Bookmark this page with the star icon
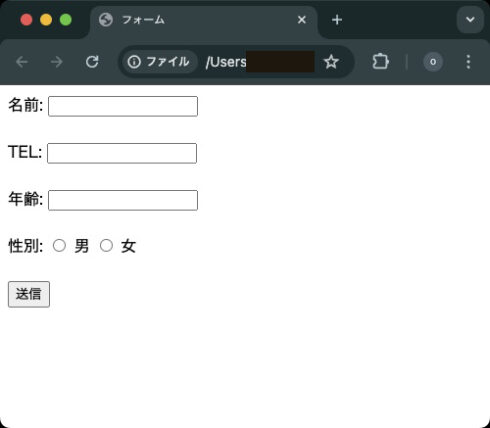Image resolution: width=490 pixels, height=428 pixels. (331, 62)
